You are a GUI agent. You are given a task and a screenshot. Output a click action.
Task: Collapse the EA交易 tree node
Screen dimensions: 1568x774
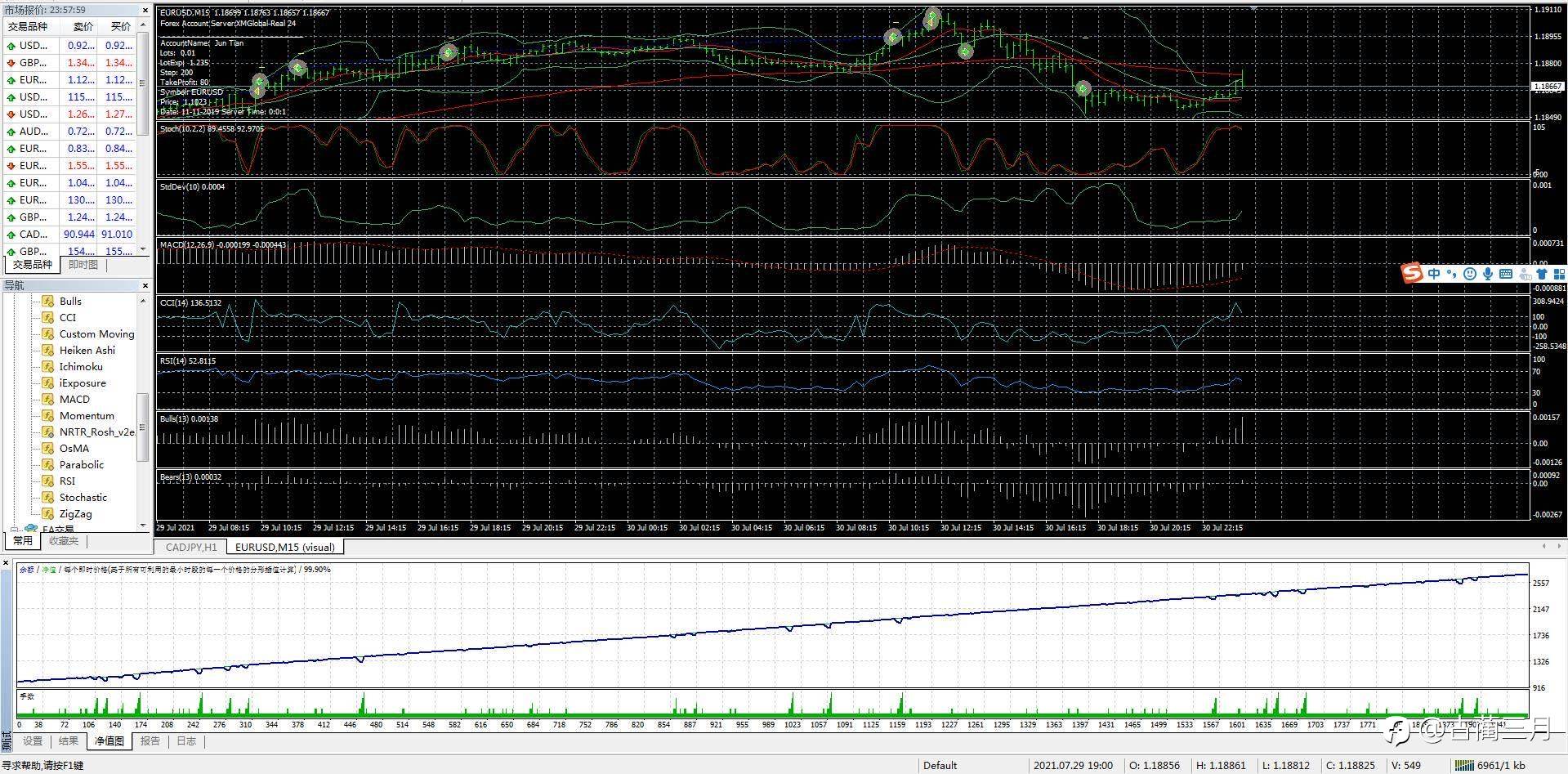coord(14,529)
